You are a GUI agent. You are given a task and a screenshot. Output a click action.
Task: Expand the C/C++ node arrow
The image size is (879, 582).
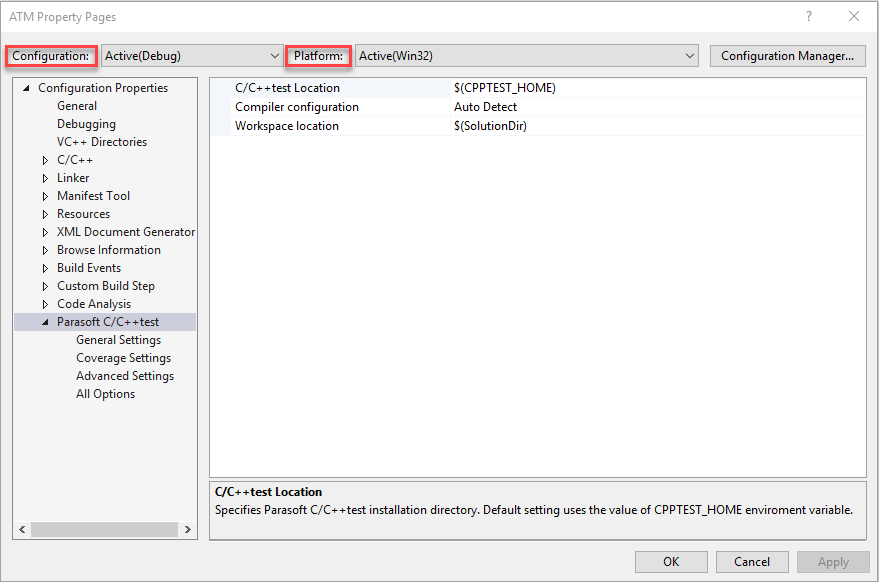[45, 160]
